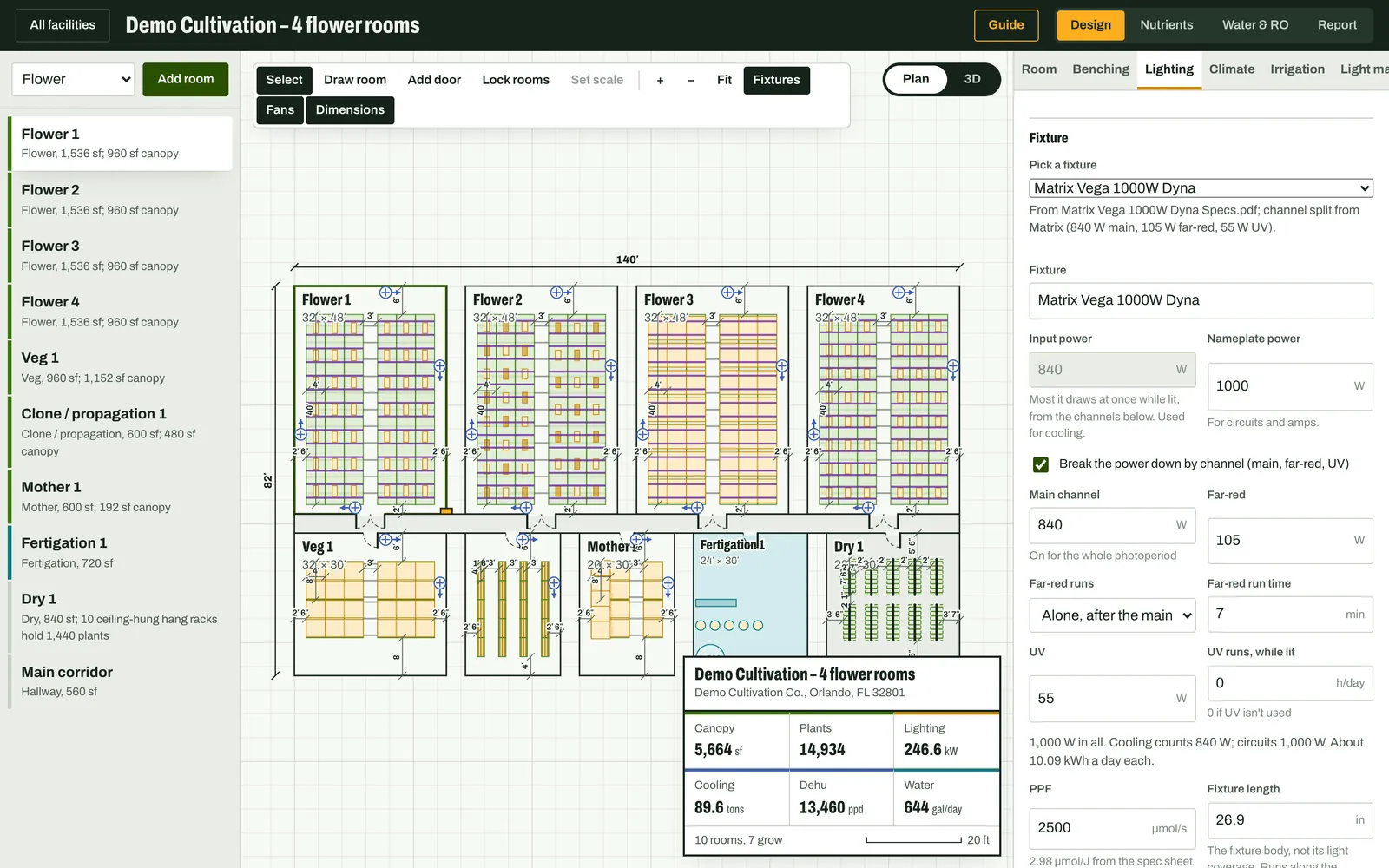Open the Benching tab
The image size is (1389, 868).
click(x=1101, y=69)
